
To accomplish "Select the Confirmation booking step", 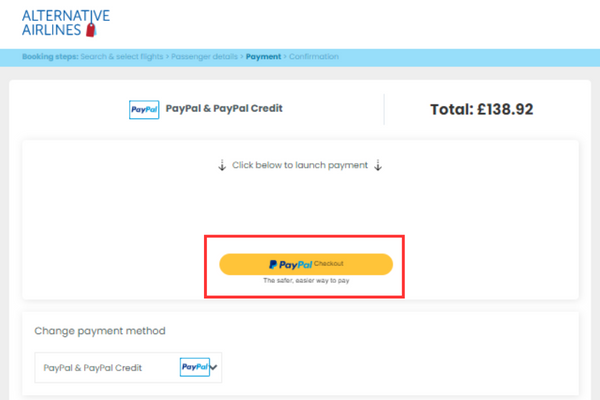I will tap(314, 57).
